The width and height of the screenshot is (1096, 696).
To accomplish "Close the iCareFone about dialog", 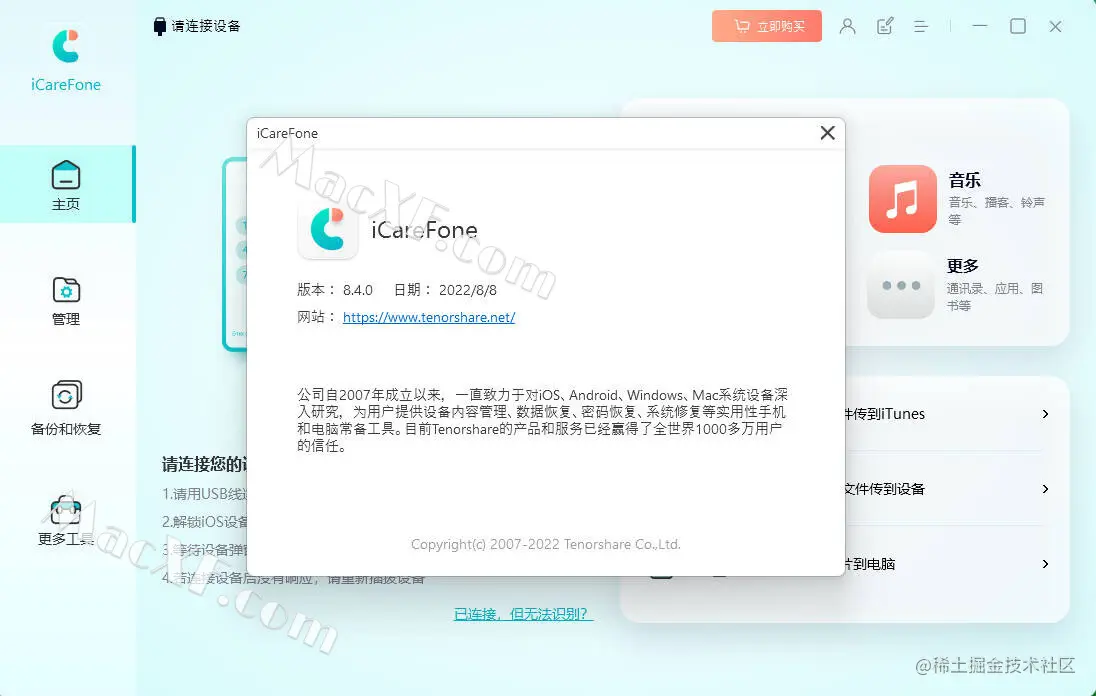I will (828, 133).
